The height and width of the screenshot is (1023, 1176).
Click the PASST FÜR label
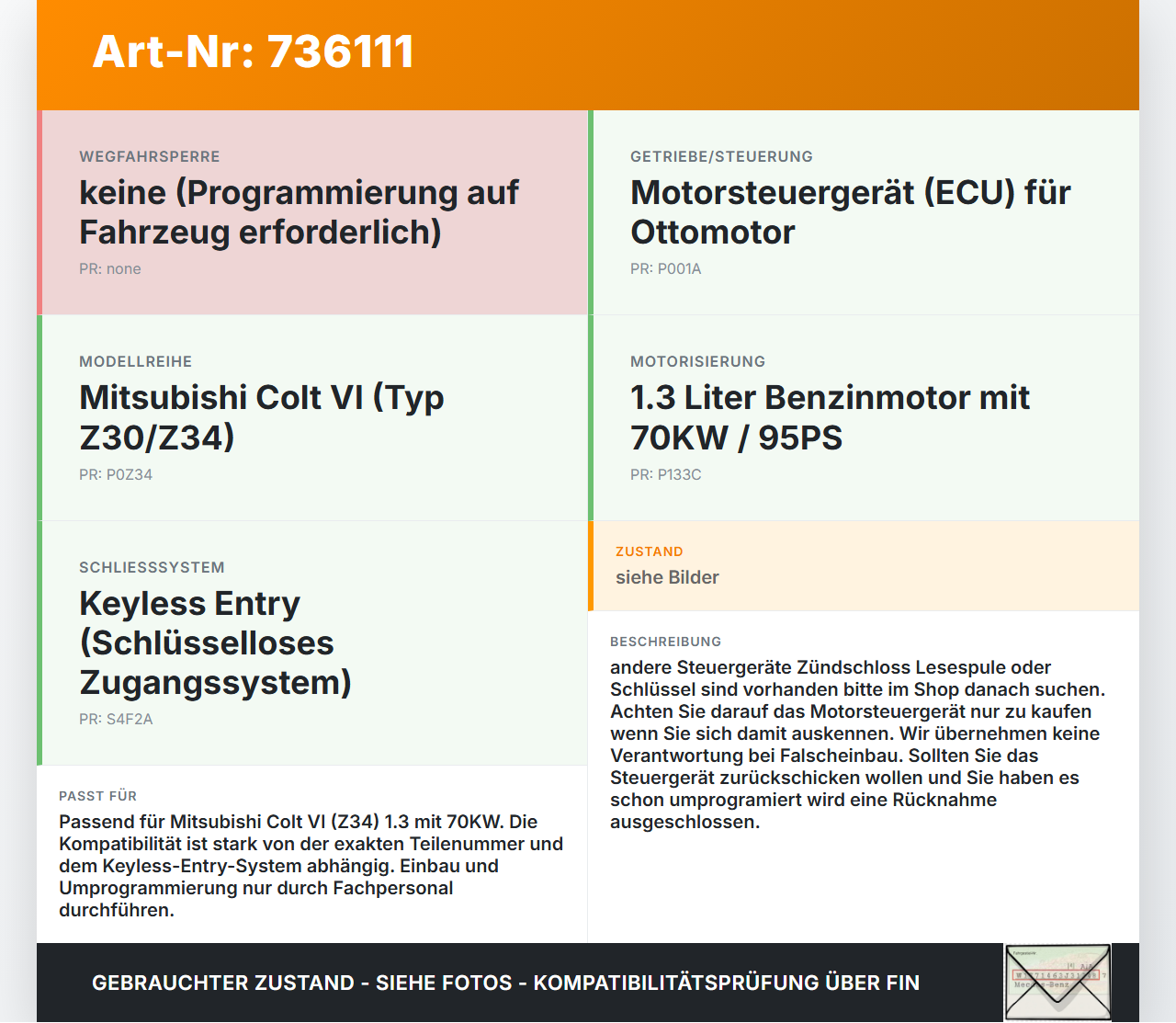coord(98,797)
